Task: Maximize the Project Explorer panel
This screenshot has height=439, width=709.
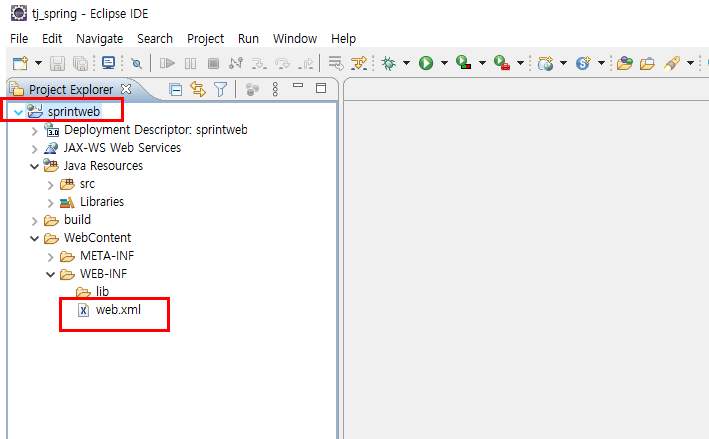Action: 321,88
